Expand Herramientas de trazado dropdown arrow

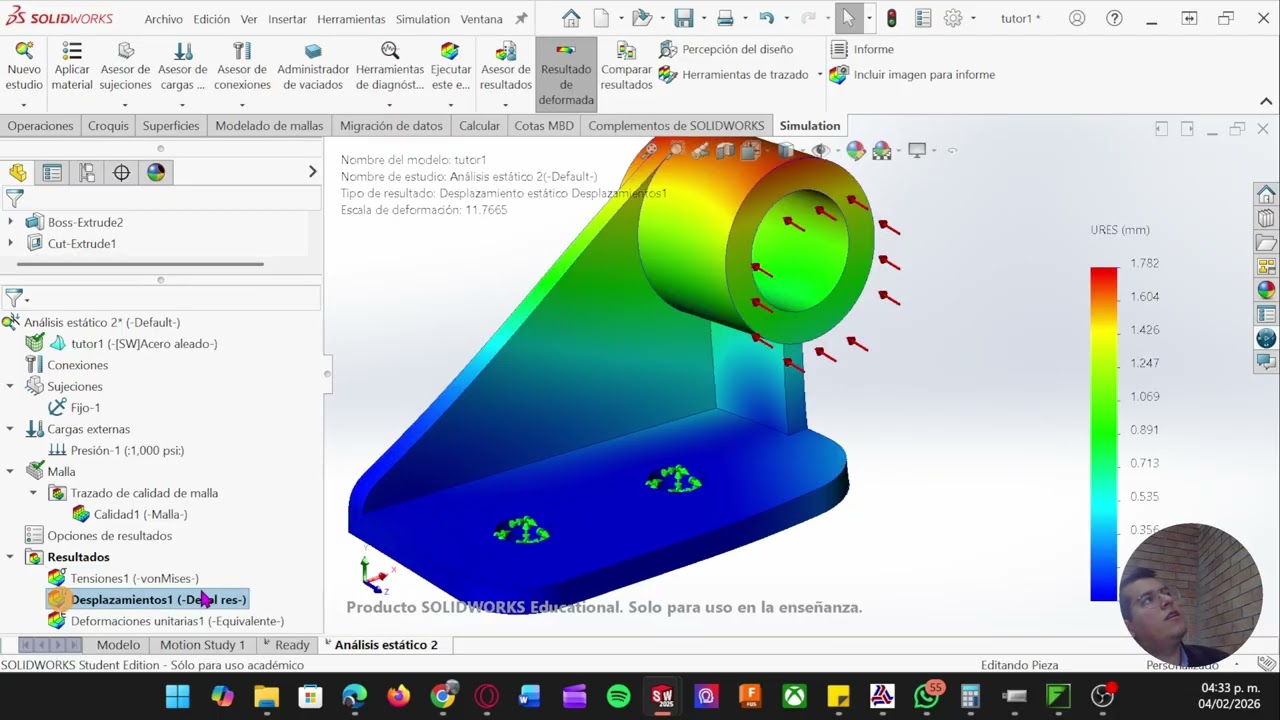coord(820,74)
